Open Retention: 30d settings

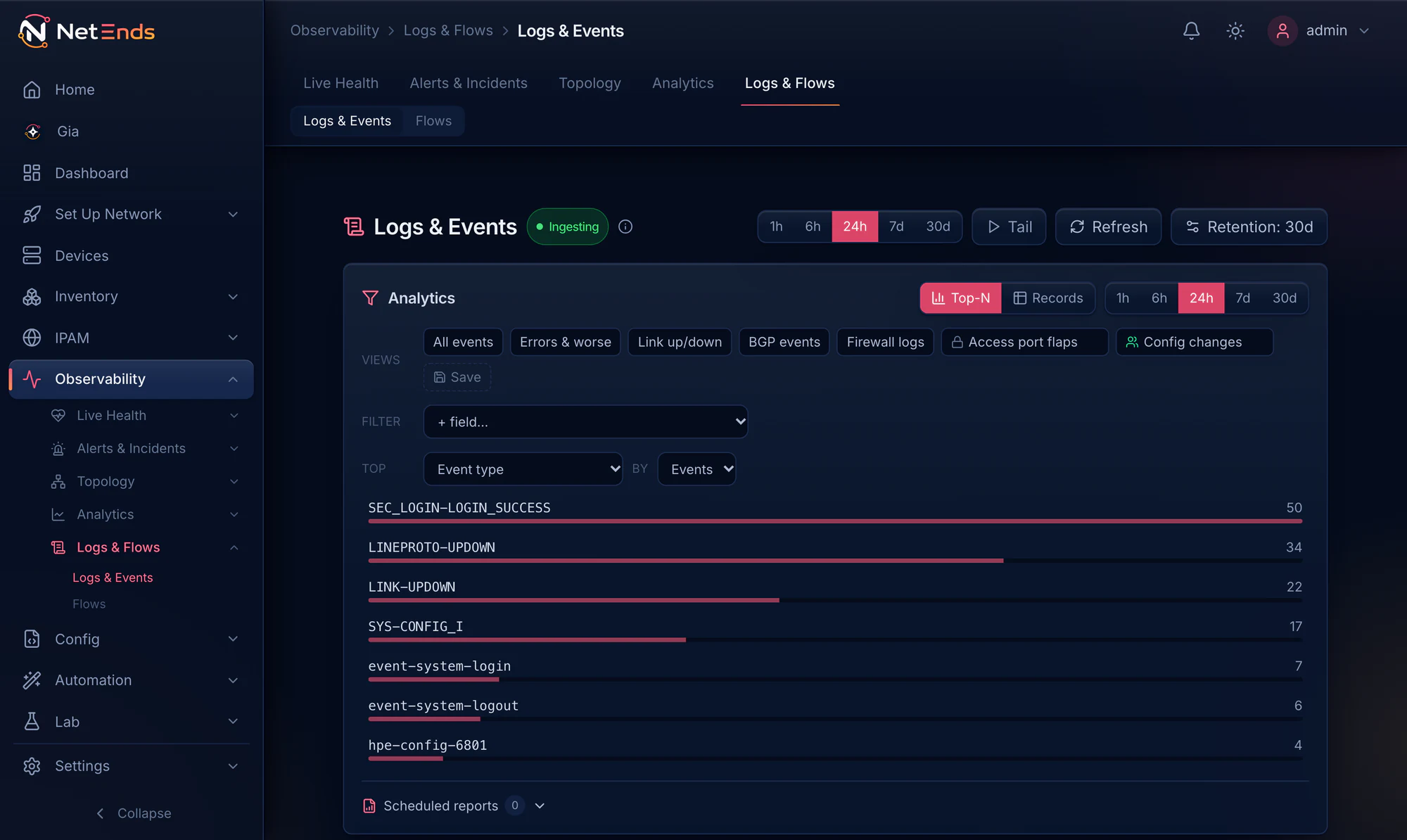[1249, 227]
